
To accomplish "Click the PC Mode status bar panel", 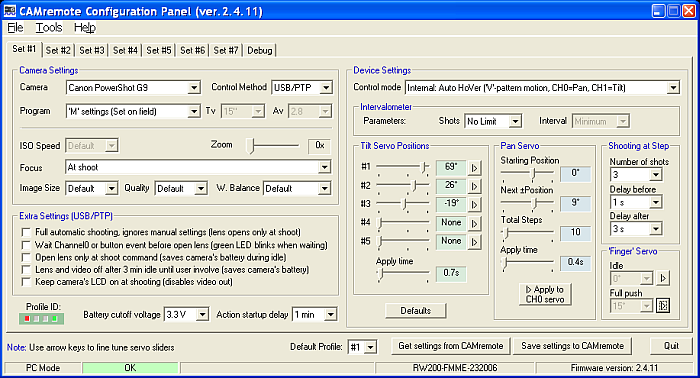I will tap(43, 368).
